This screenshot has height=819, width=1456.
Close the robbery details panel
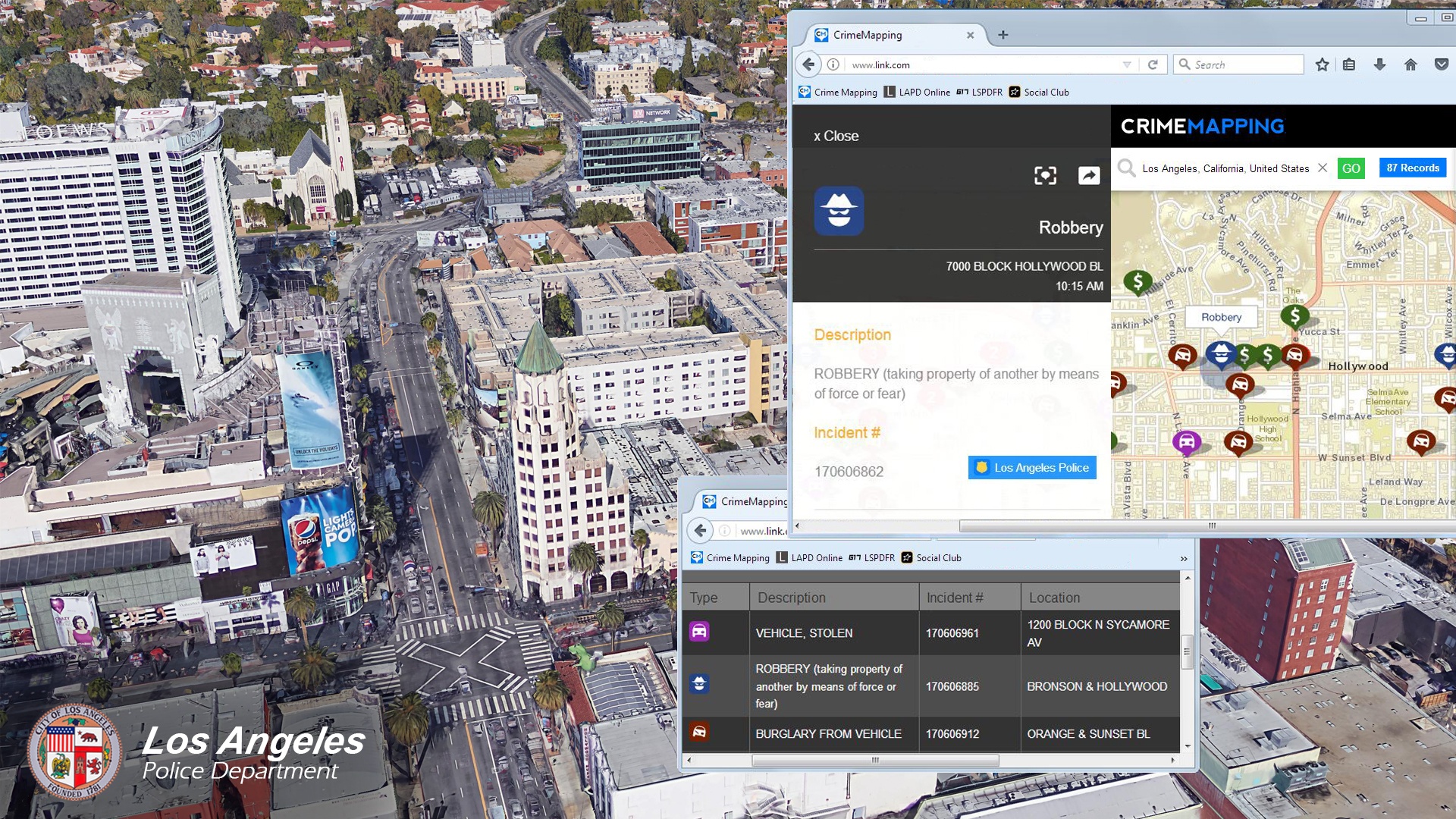tap(836, 136)
